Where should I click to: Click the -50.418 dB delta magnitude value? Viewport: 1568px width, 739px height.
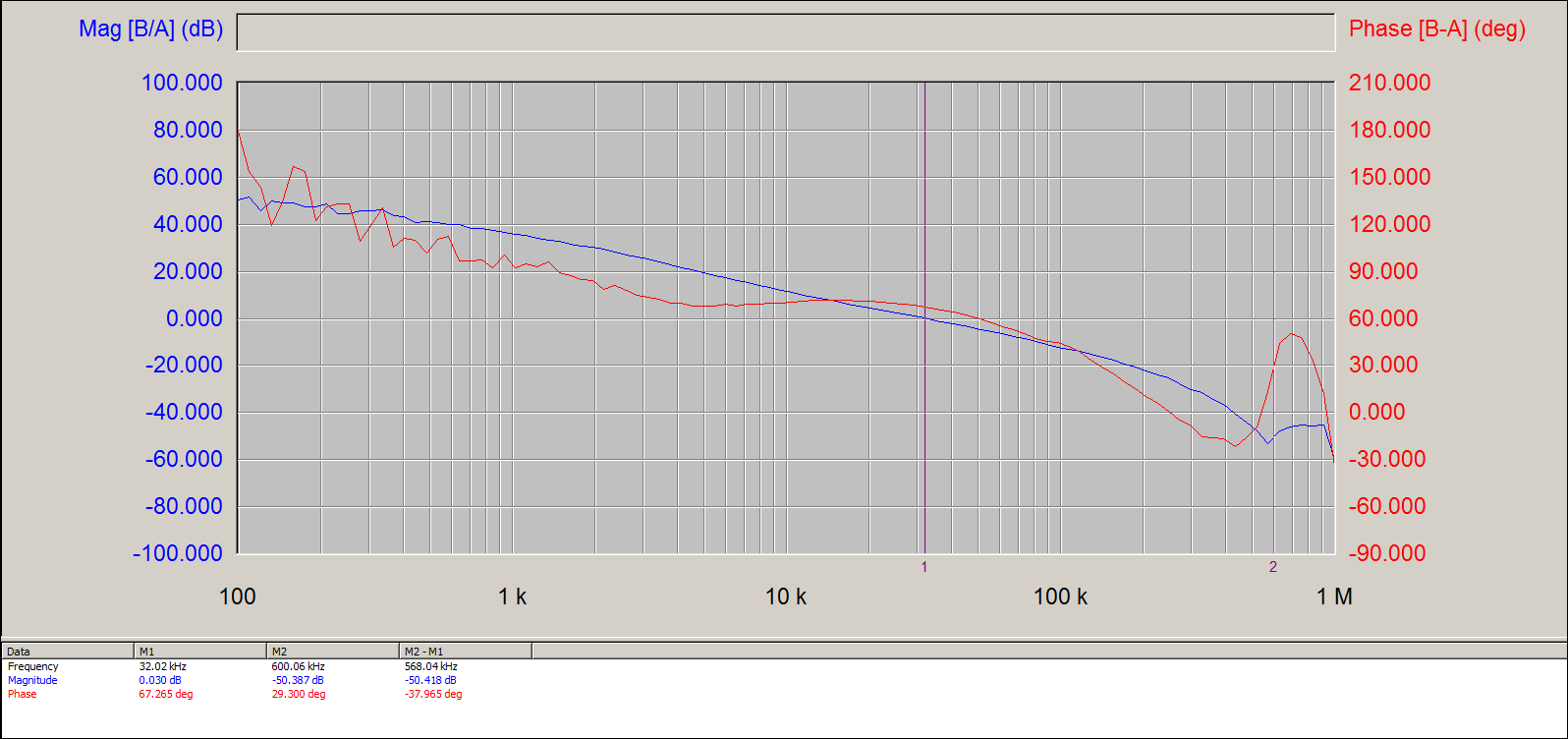(430, 680)
